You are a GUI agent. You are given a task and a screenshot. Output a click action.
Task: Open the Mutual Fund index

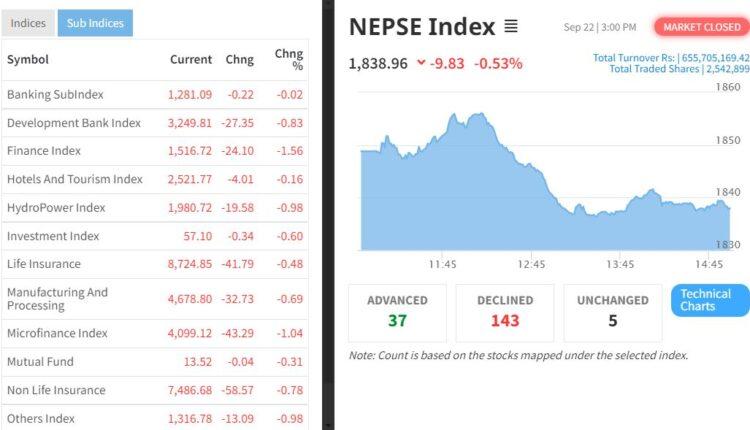coord(40,361)
